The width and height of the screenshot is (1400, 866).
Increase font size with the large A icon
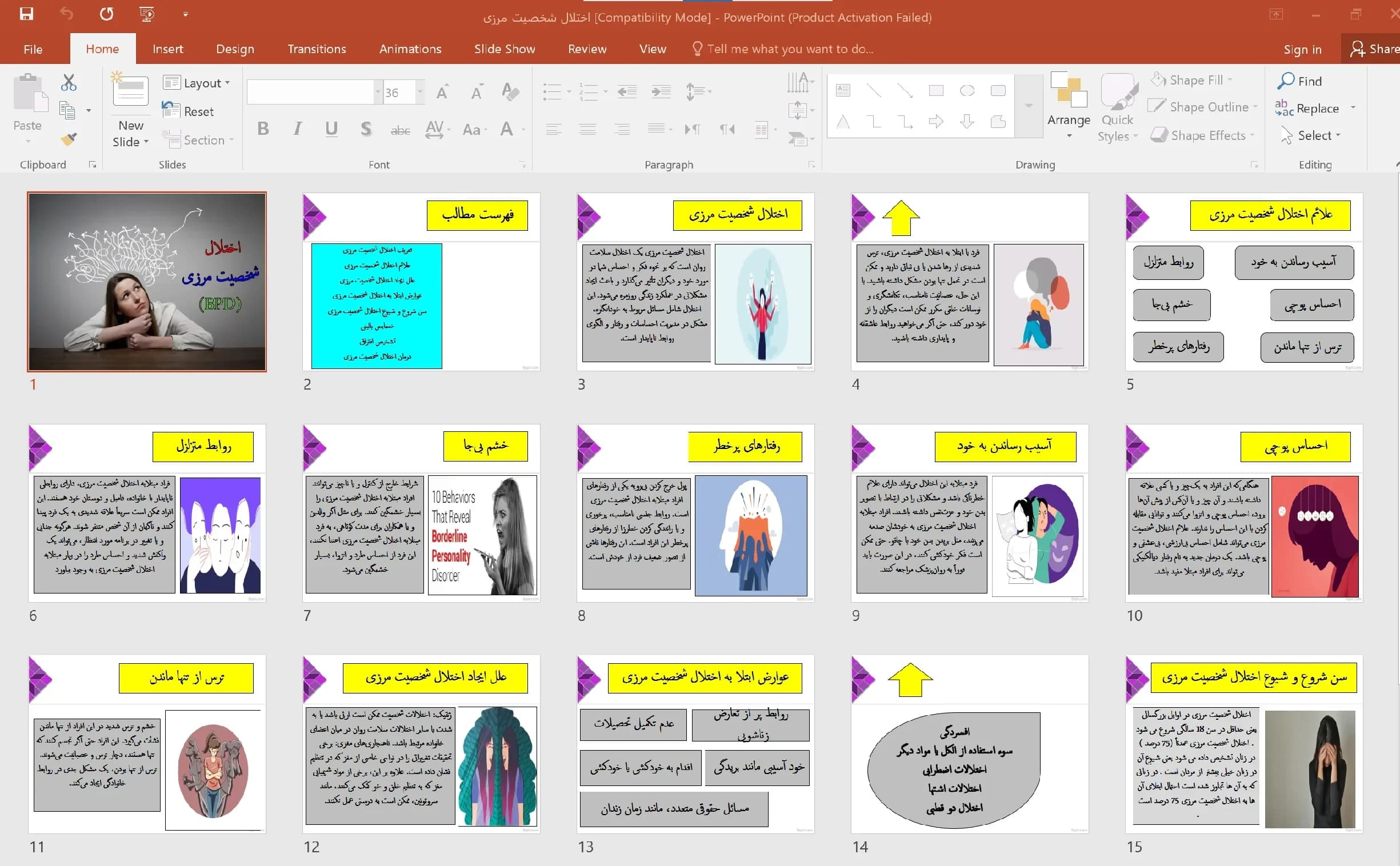[442, 92]
